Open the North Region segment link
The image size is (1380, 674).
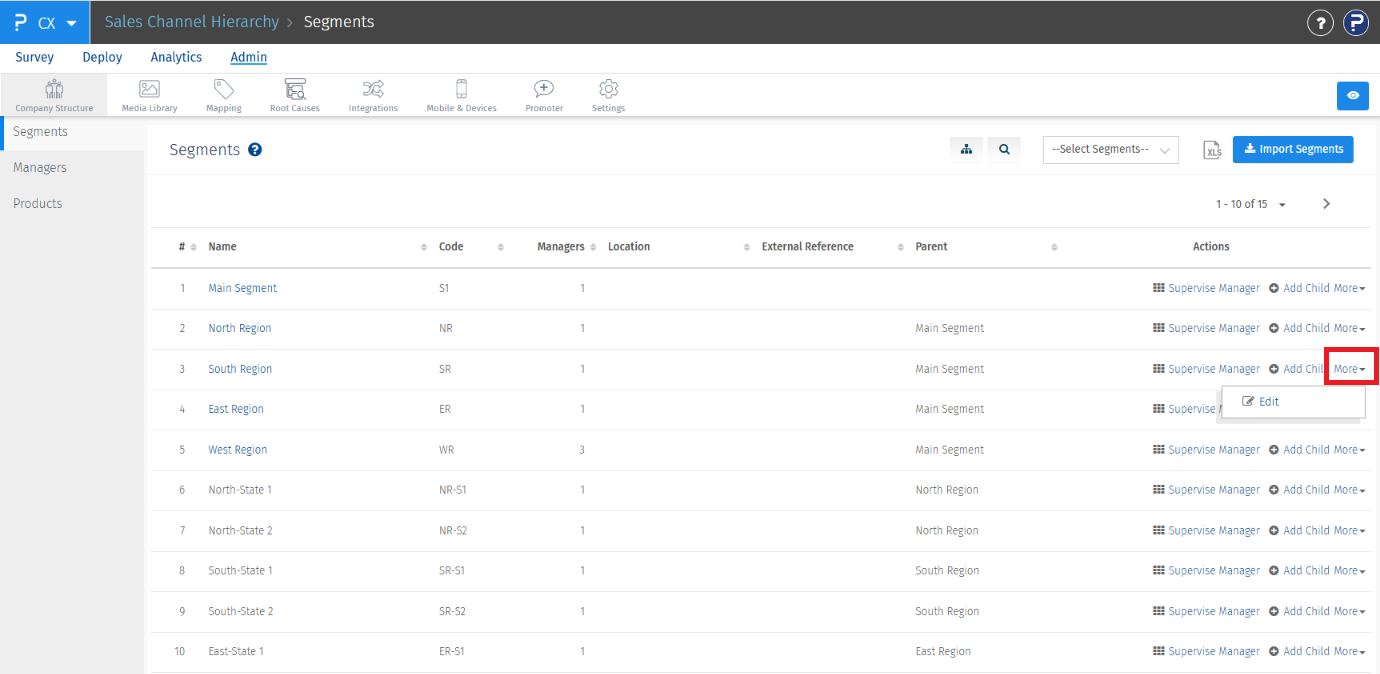[x=239, y=328]
